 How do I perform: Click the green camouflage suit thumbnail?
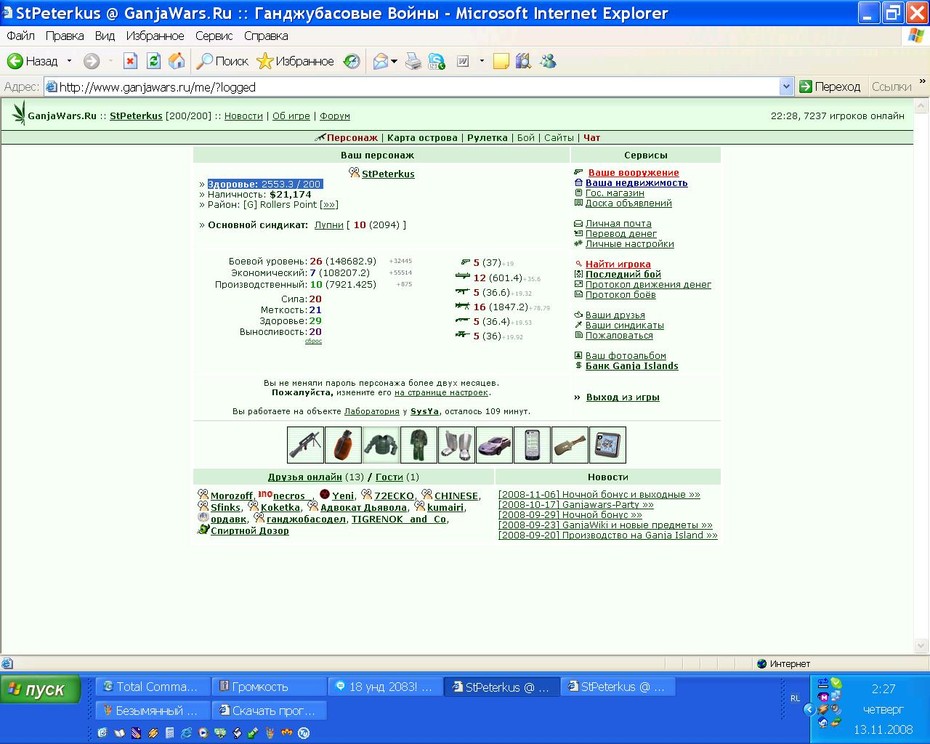(419, 444)
